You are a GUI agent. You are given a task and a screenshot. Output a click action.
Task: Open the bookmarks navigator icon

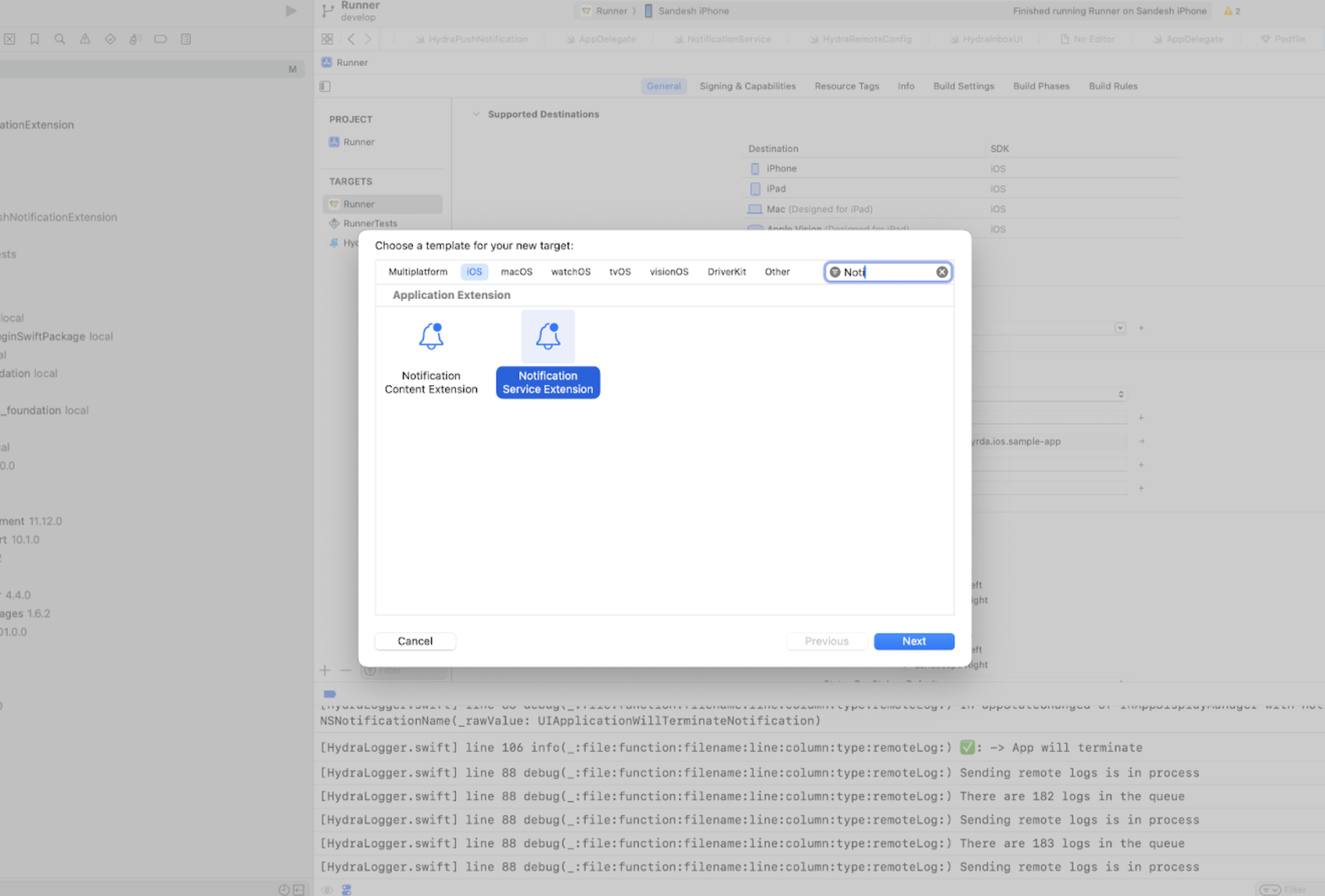point(35,39)
